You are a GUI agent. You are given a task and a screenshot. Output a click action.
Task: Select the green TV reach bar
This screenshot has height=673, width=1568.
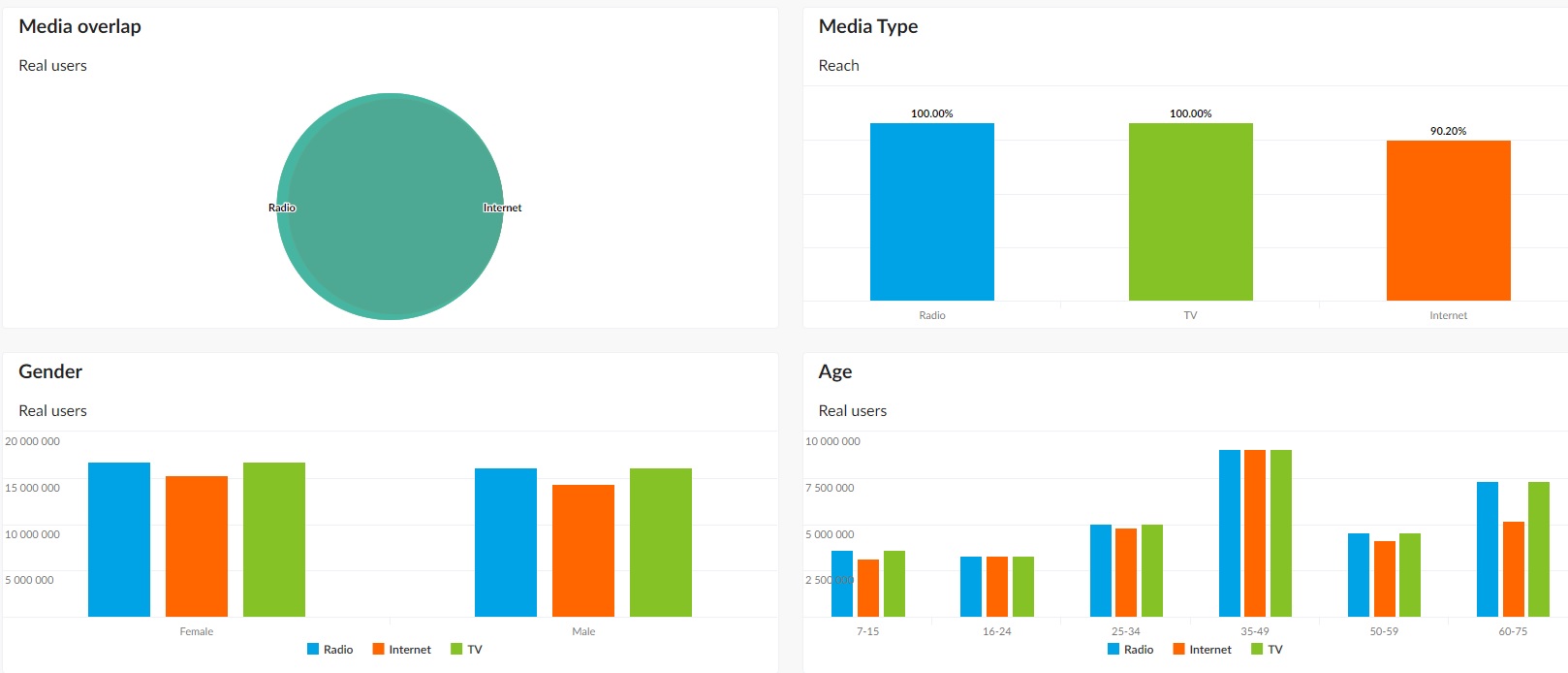click(1190, 211)
